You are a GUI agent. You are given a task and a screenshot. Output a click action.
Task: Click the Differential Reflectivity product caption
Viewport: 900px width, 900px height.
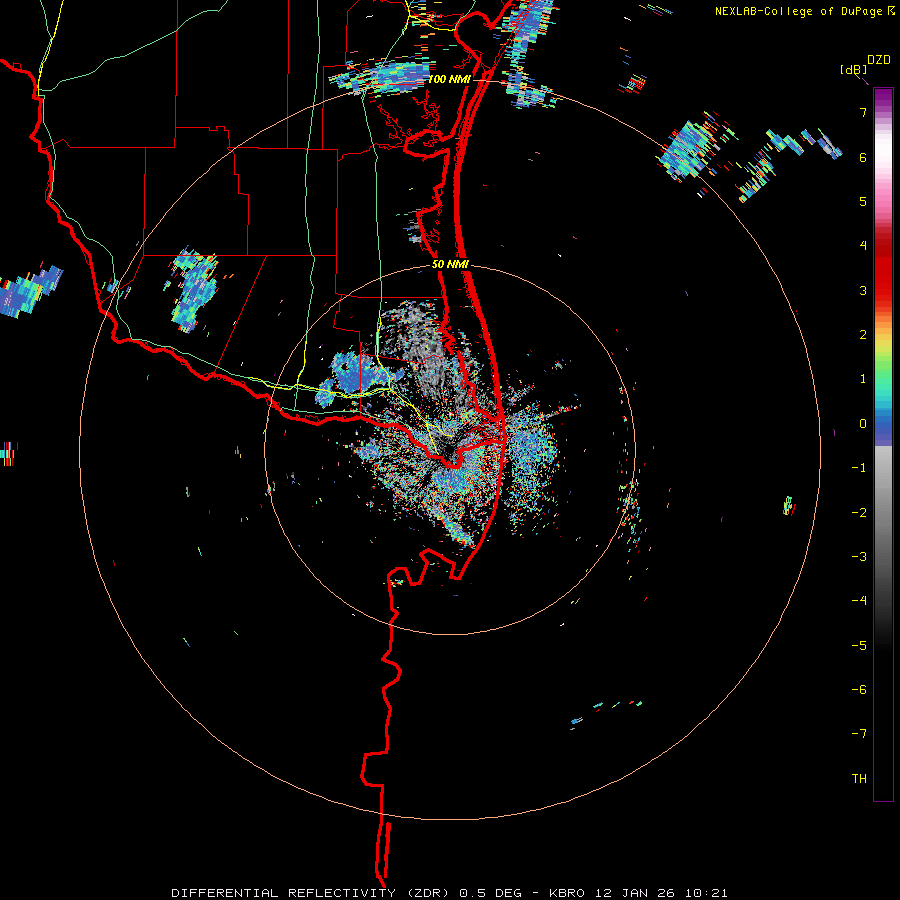[449, 893]
